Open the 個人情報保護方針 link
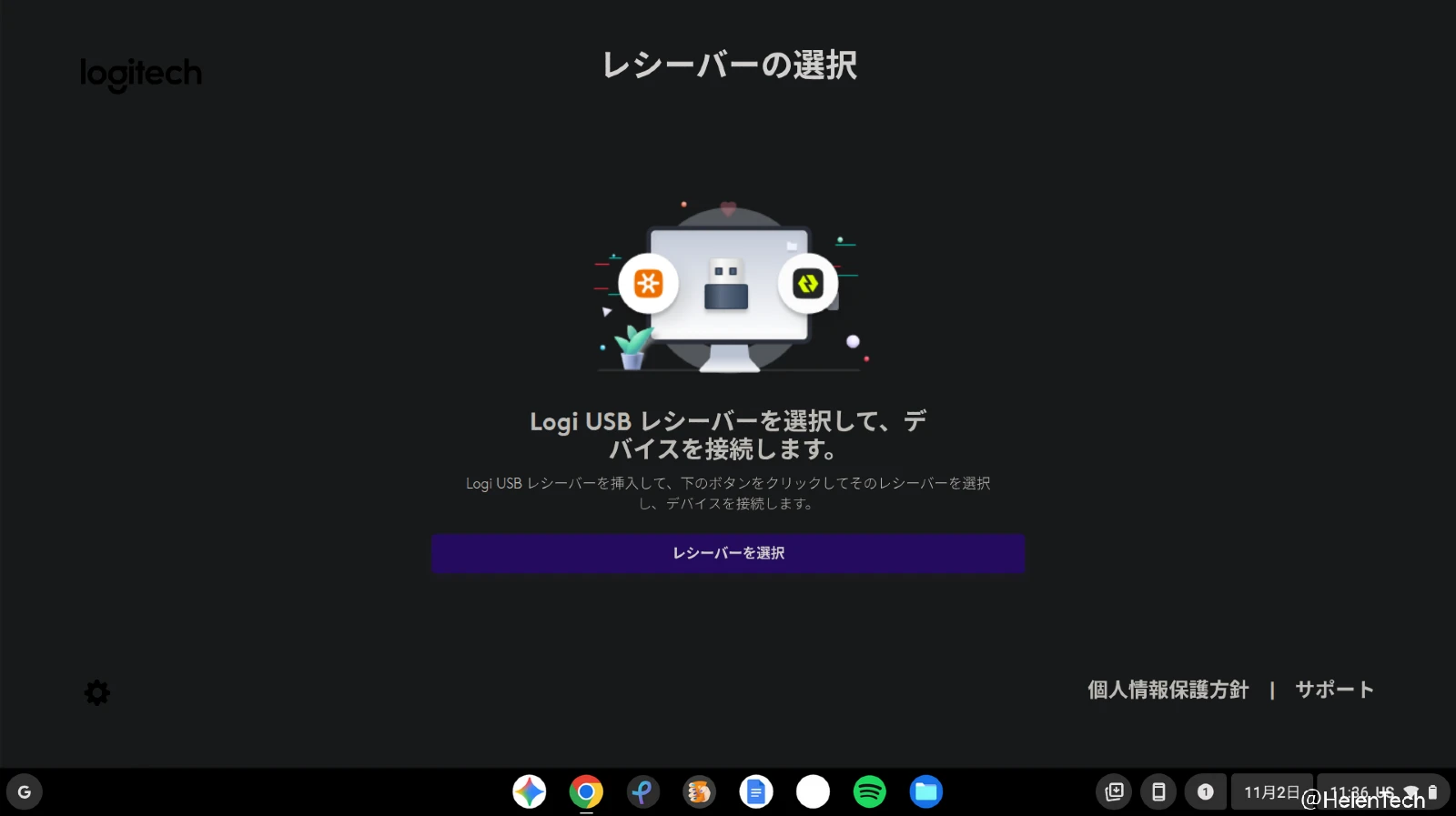1456x816 pixels. click(x=1168, y=690)
